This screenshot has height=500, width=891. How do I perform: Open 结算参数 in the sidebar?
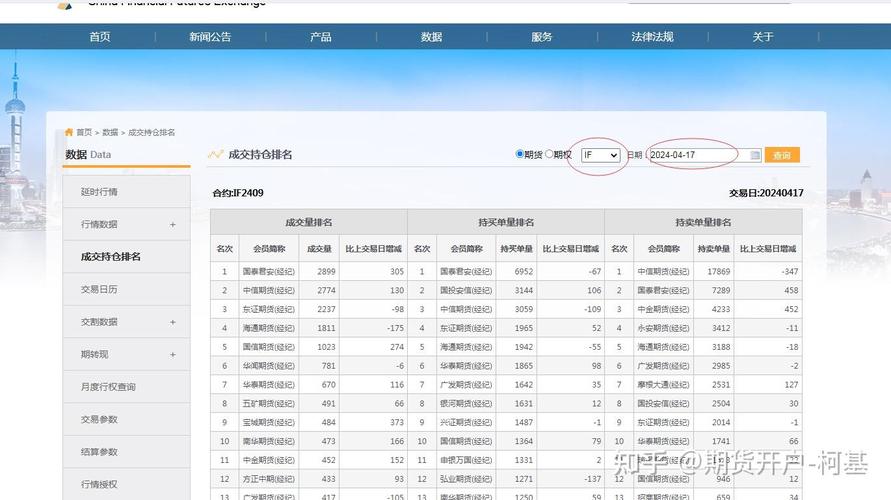(126, 452)
